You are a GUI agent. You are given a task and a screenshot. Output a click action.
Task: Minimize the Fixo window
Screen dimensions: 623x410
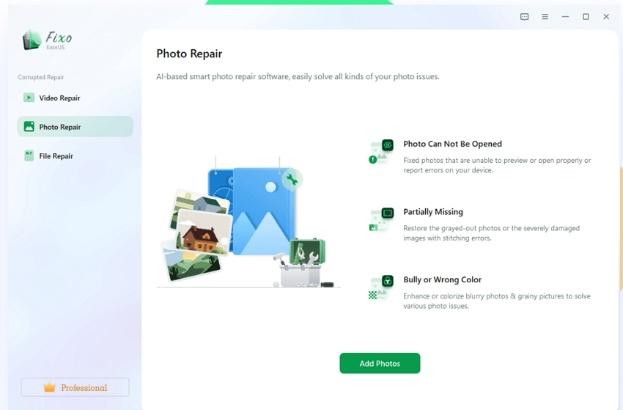[565, 17]
